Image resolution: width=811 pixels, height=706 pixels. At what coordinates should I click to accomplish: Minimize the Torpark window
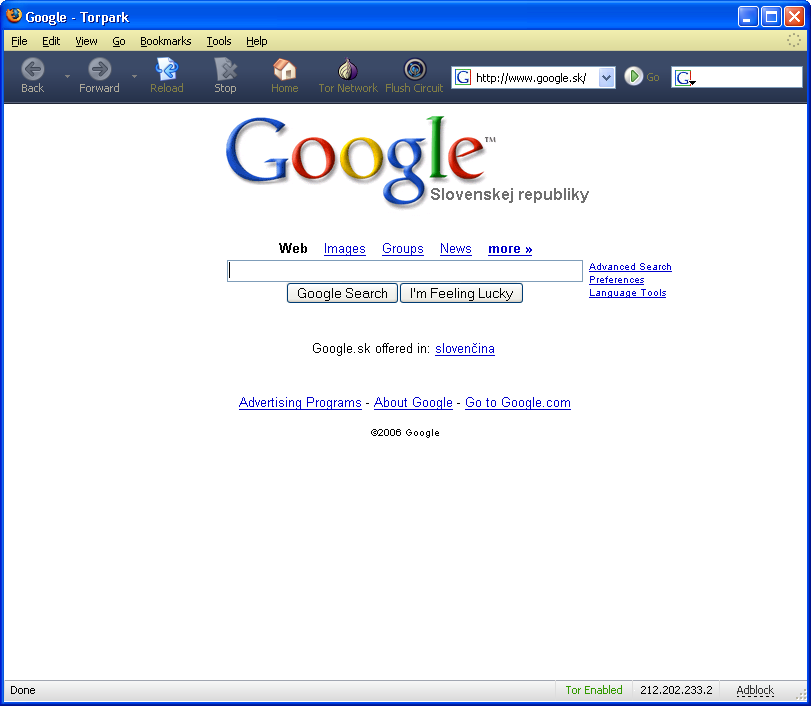click(x=747, y=17)
